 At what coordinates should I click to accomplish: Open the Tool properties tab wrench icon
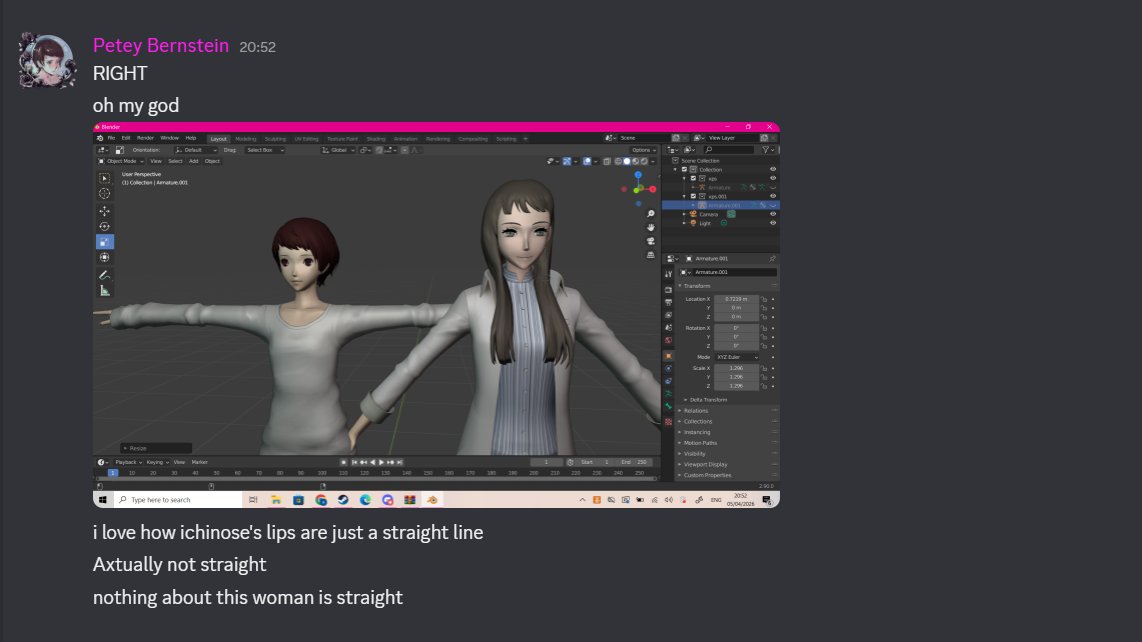pyautogui.click(x=669, y=274)
